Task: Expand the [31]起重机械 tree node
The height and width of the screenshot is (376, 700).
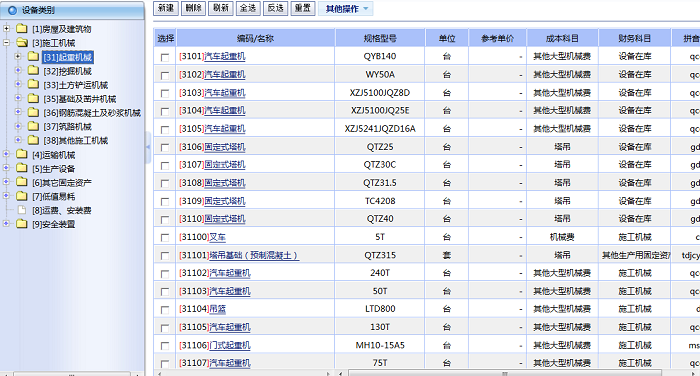Action: tap(18, 56)
